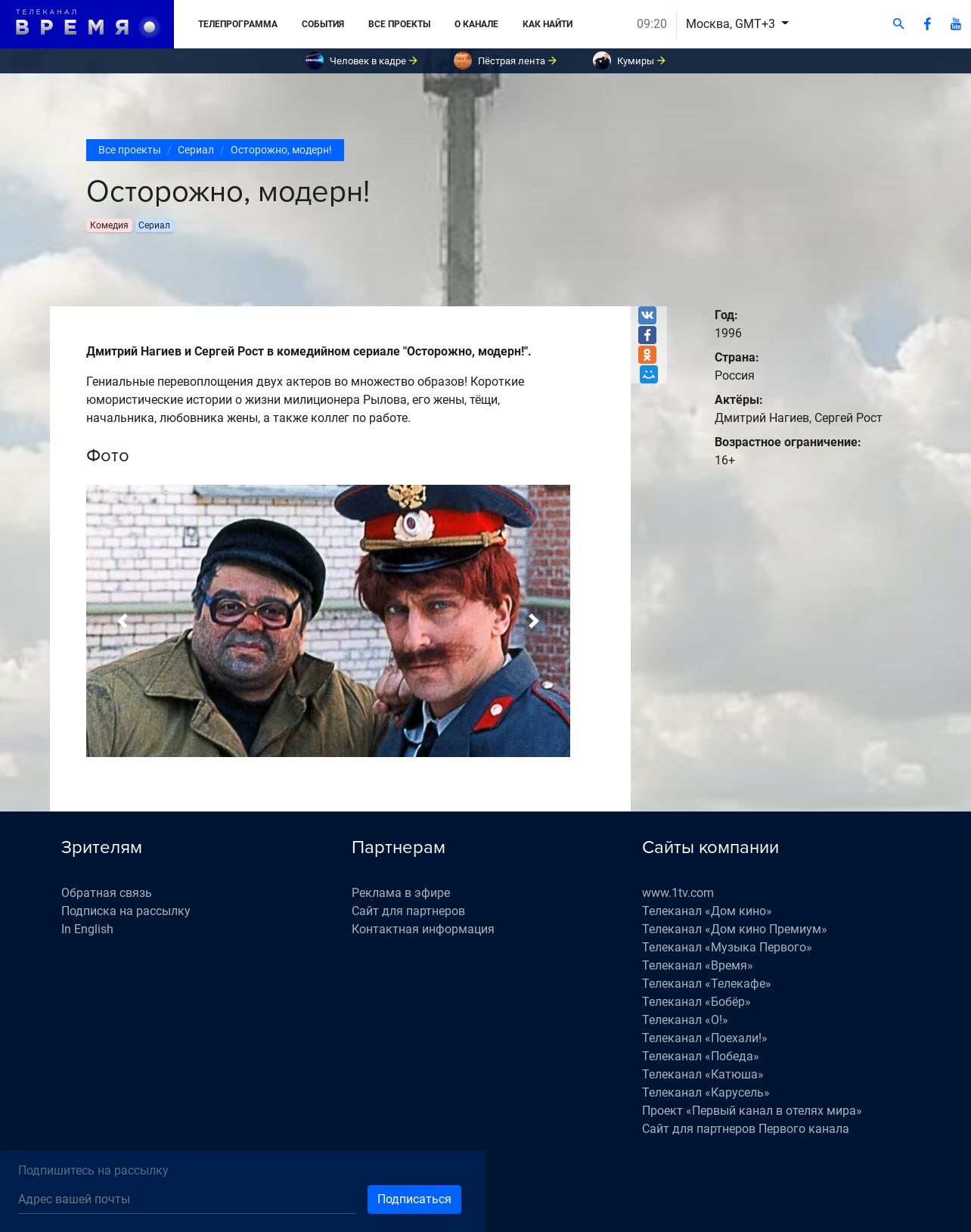This screenshot has height=1232, width=971.
Task: Open Facebook page from header icon
Action: click(927, 24)
